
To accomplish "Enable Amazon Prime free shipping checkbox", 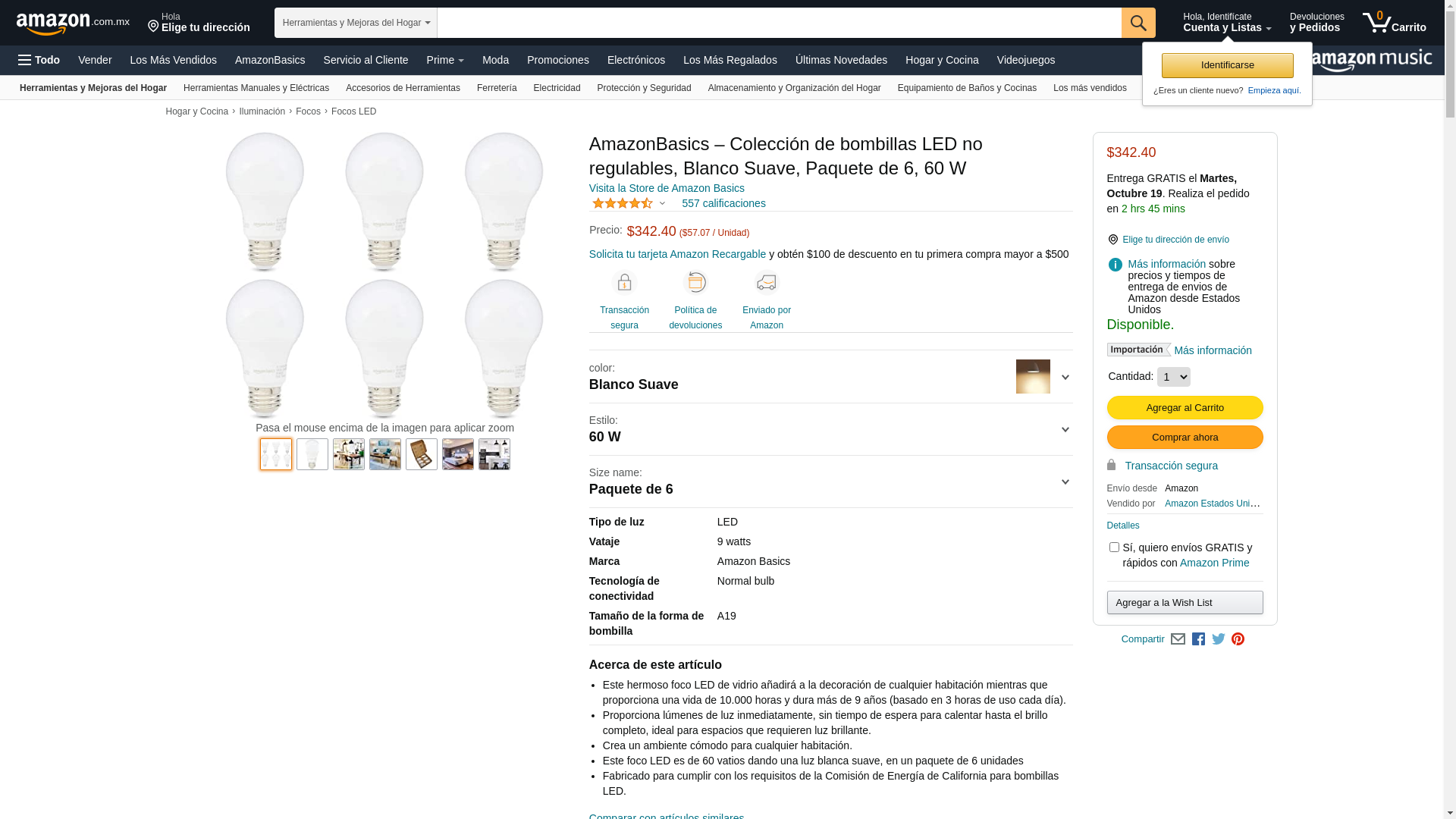I will pyautogui.click(x=1114, y=547).
